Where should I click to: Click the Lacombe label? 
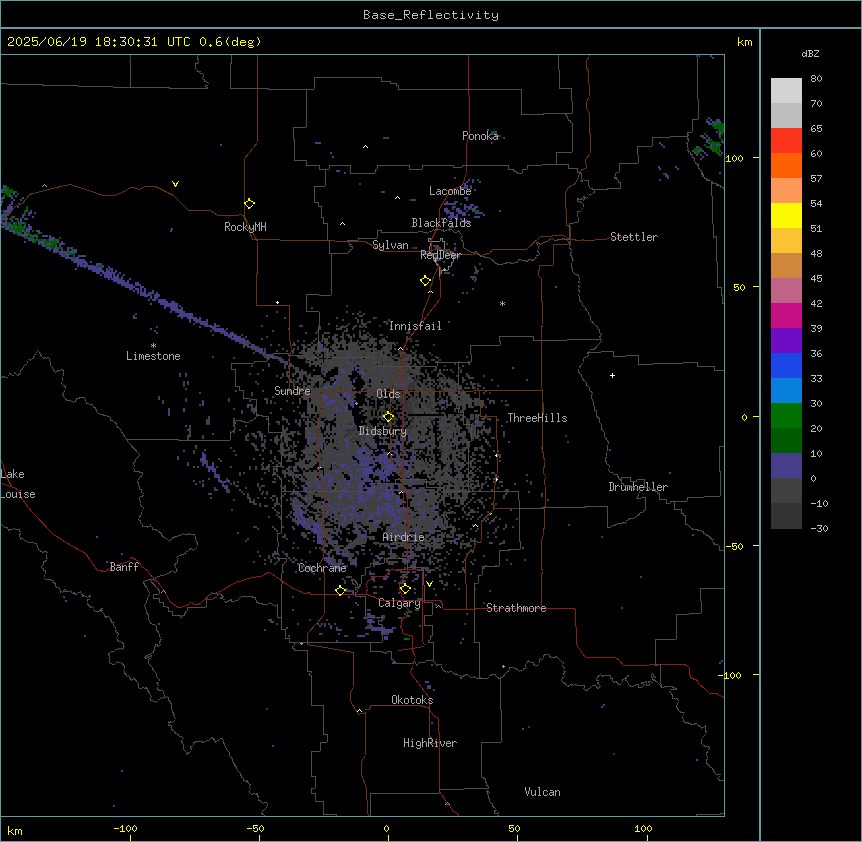(450, 191)
